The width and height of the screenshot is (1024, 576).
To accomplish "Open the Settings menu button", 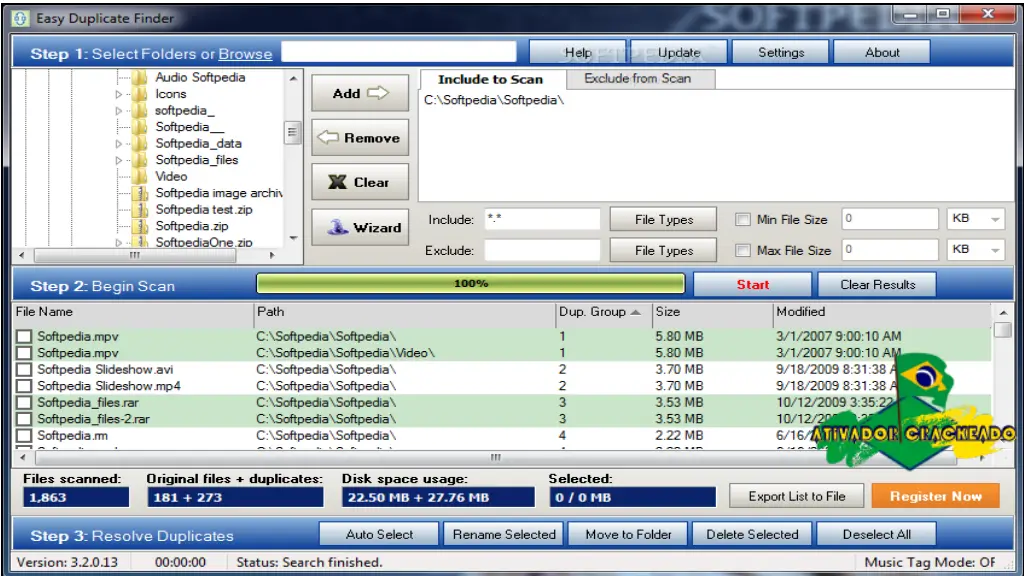I will click(780, 52).
